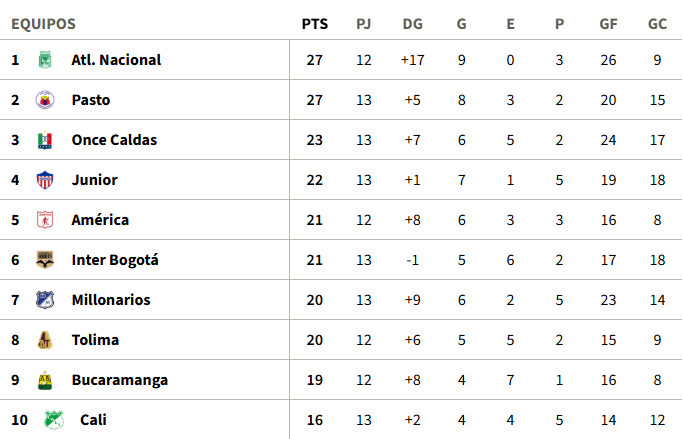
Task: Click the Junior team crest
Action: 44,180
